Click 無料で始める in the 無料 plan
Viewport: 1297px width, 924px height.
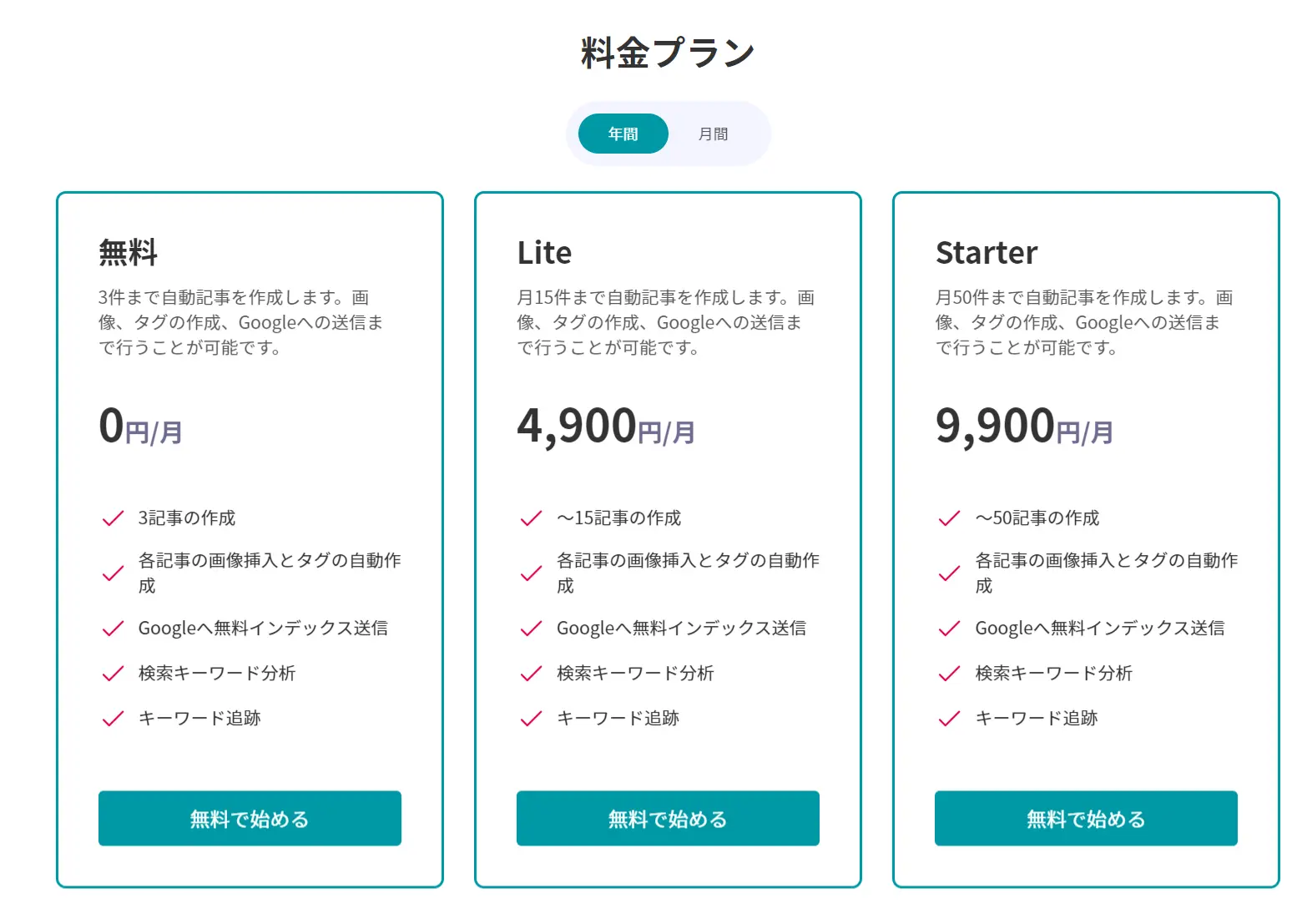coord(250,818)
